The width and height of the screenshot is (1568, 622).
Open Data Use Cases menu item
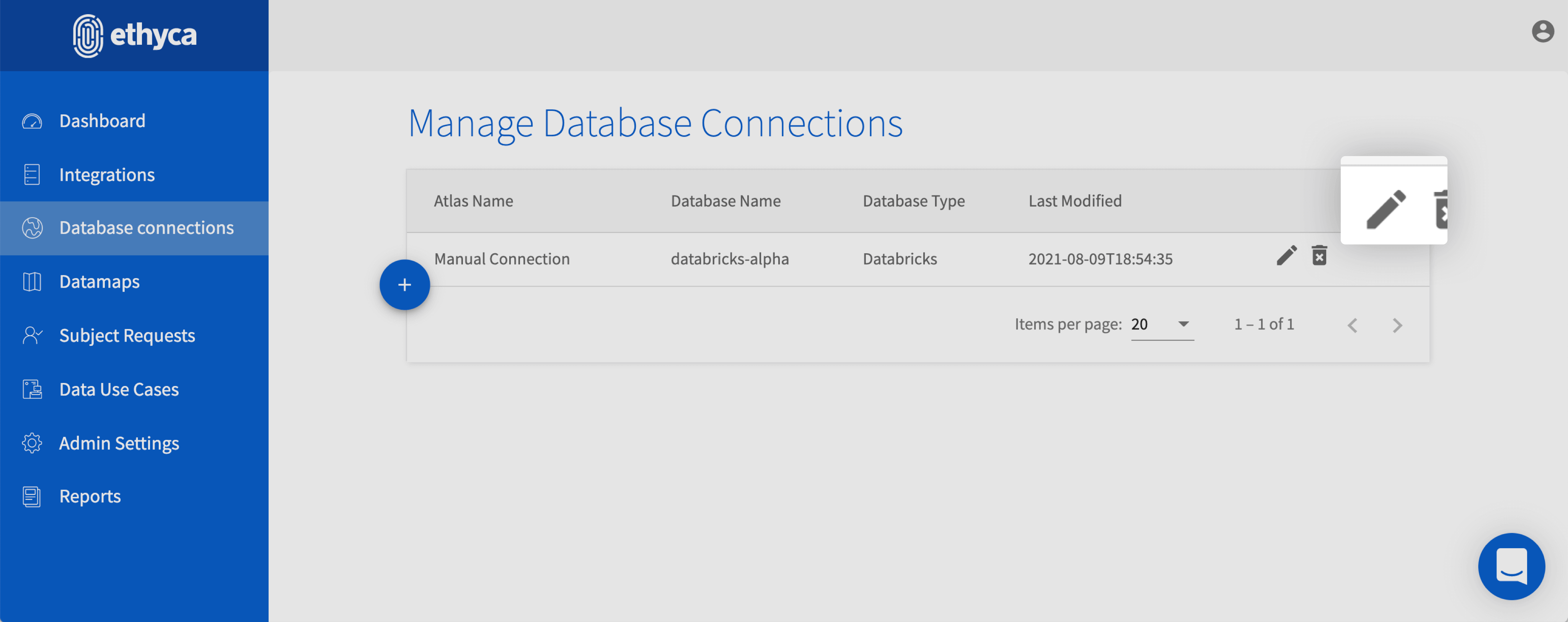tap(119, 389)
